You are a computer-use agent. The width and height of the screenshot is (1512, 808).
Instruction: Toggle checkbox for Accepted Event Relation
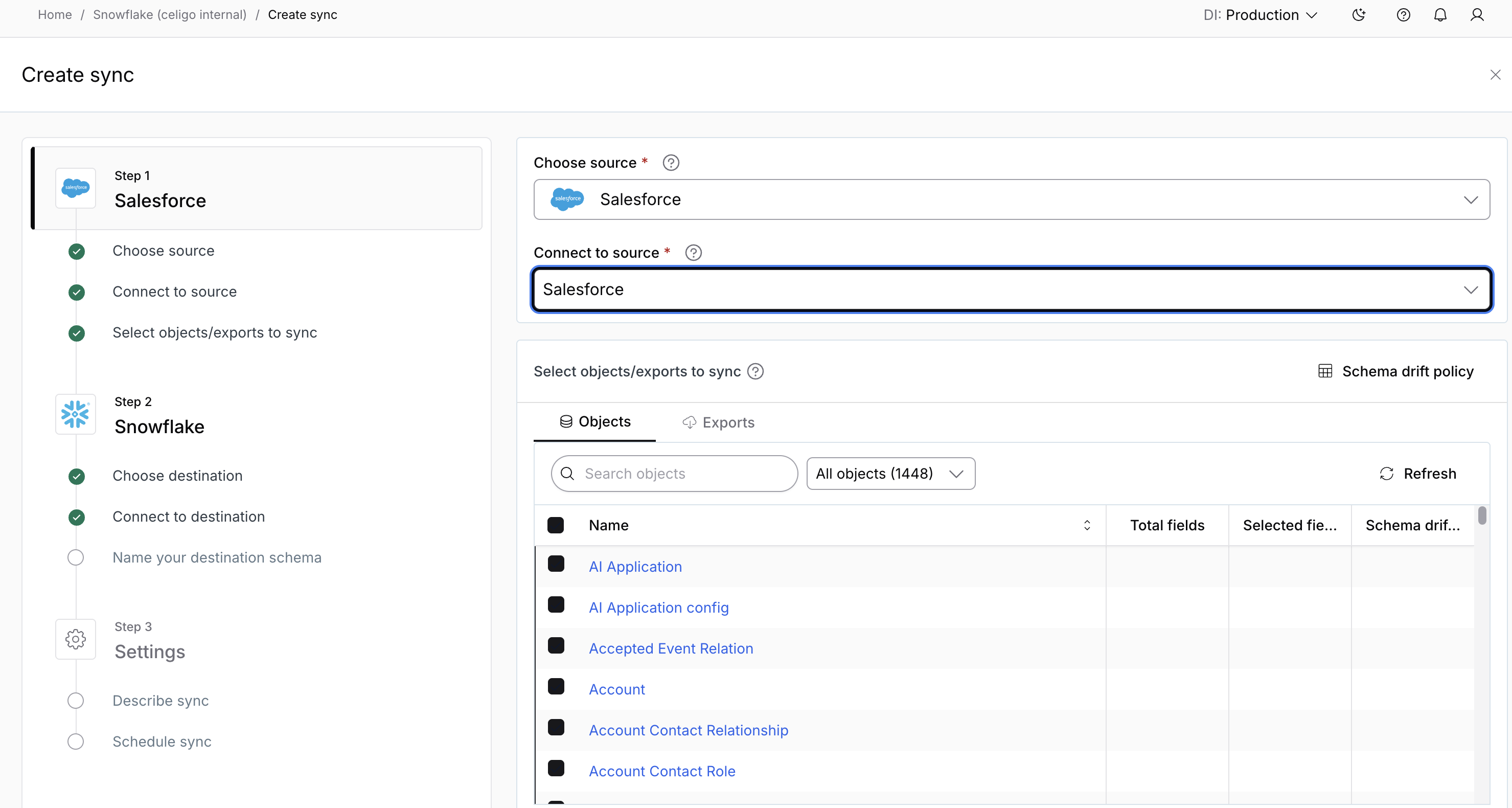556,646
